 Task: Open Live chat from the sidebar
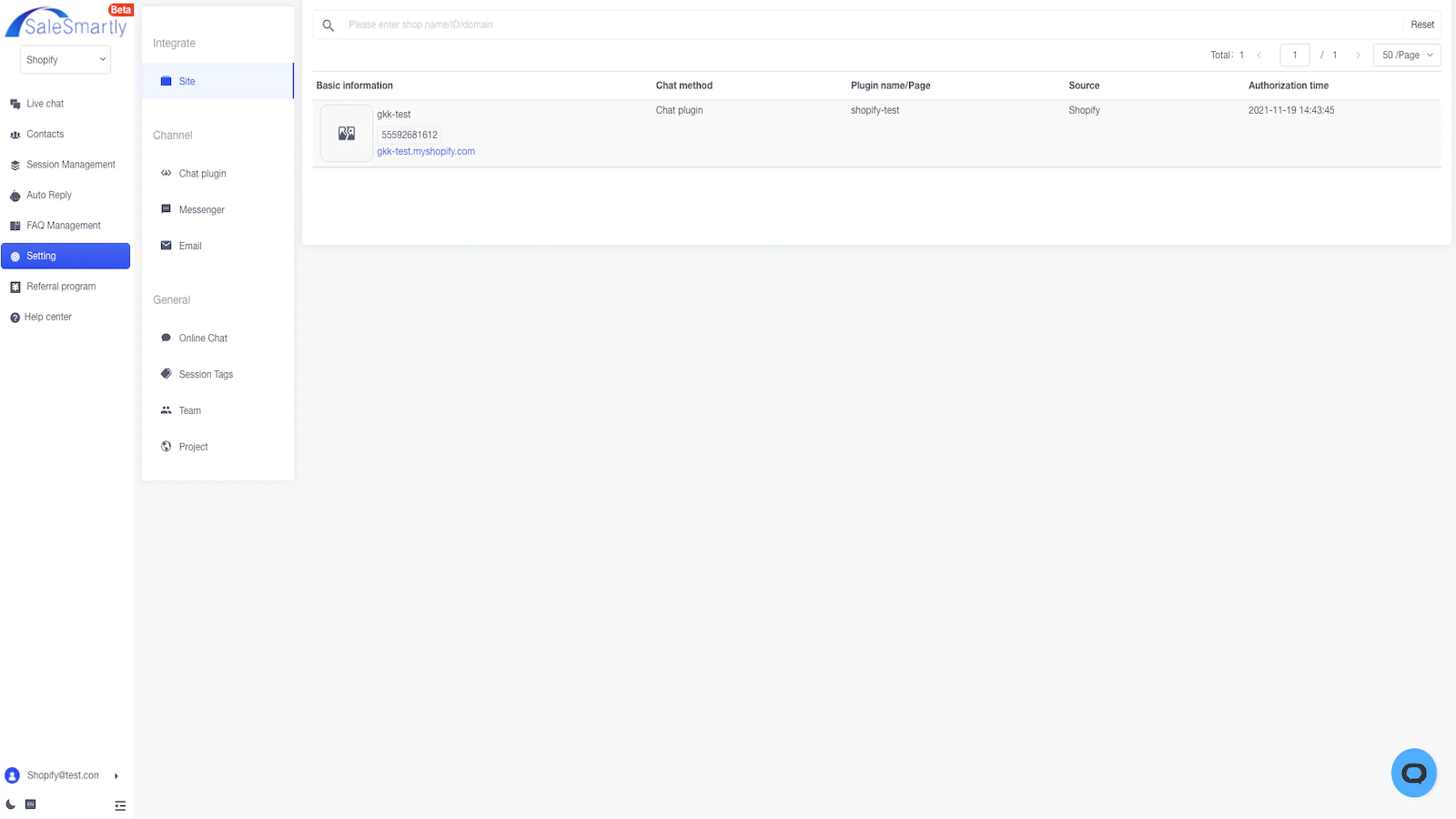45,104
